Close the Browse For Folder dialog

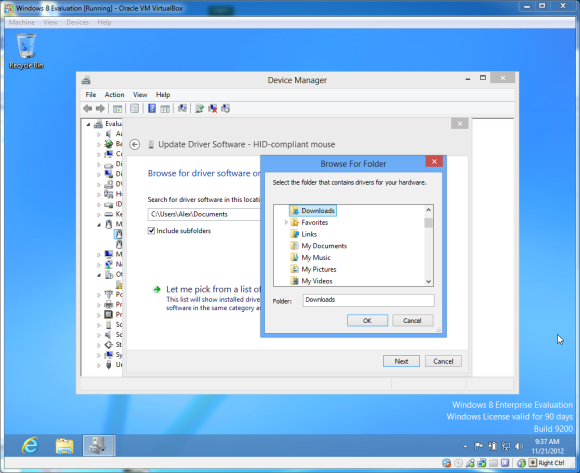[434, 161]
